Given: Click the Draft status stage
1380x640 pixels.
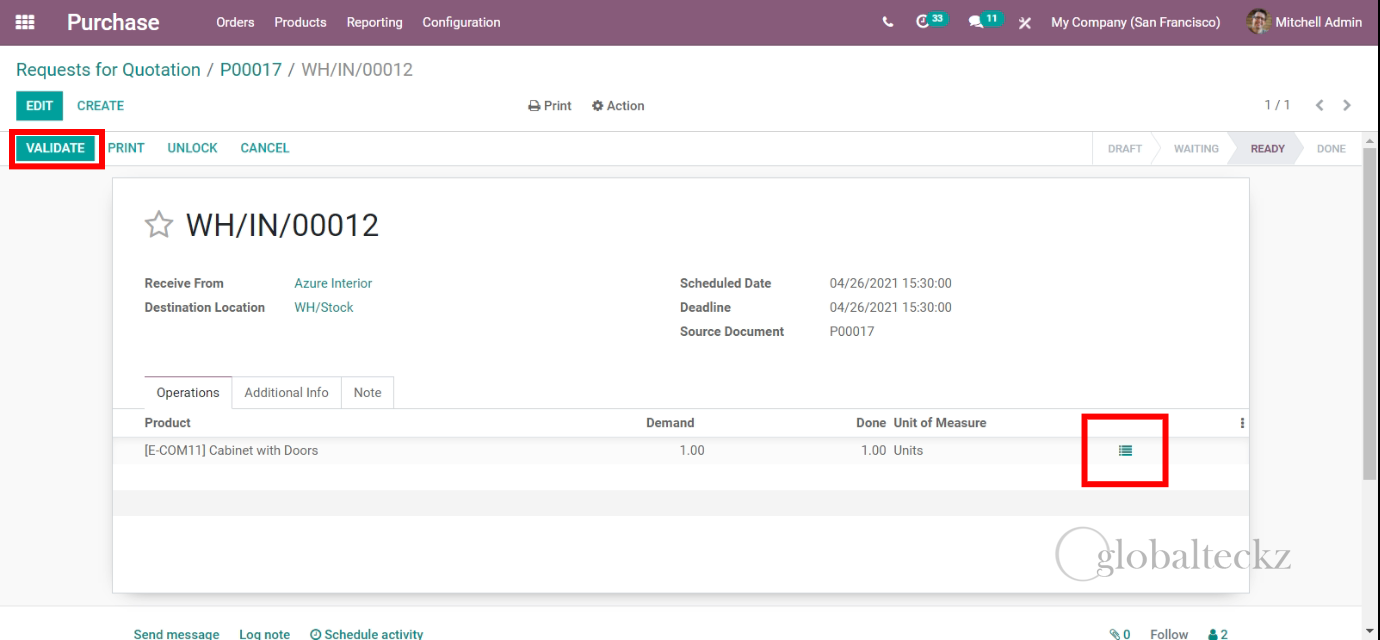Looking at the screenshot, I should 1125,148.
